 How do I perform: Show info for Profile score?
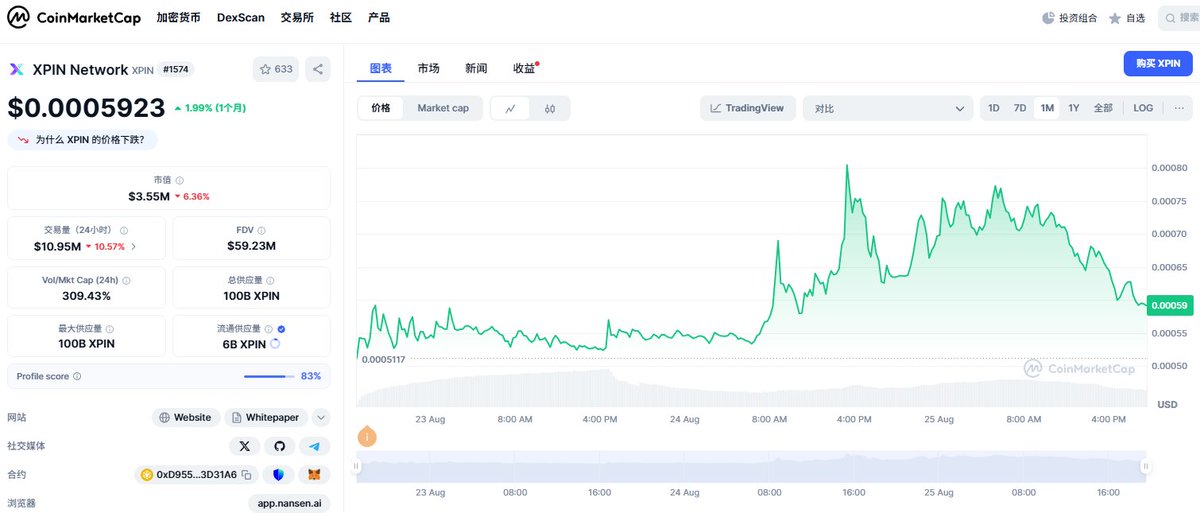point(77,376)
